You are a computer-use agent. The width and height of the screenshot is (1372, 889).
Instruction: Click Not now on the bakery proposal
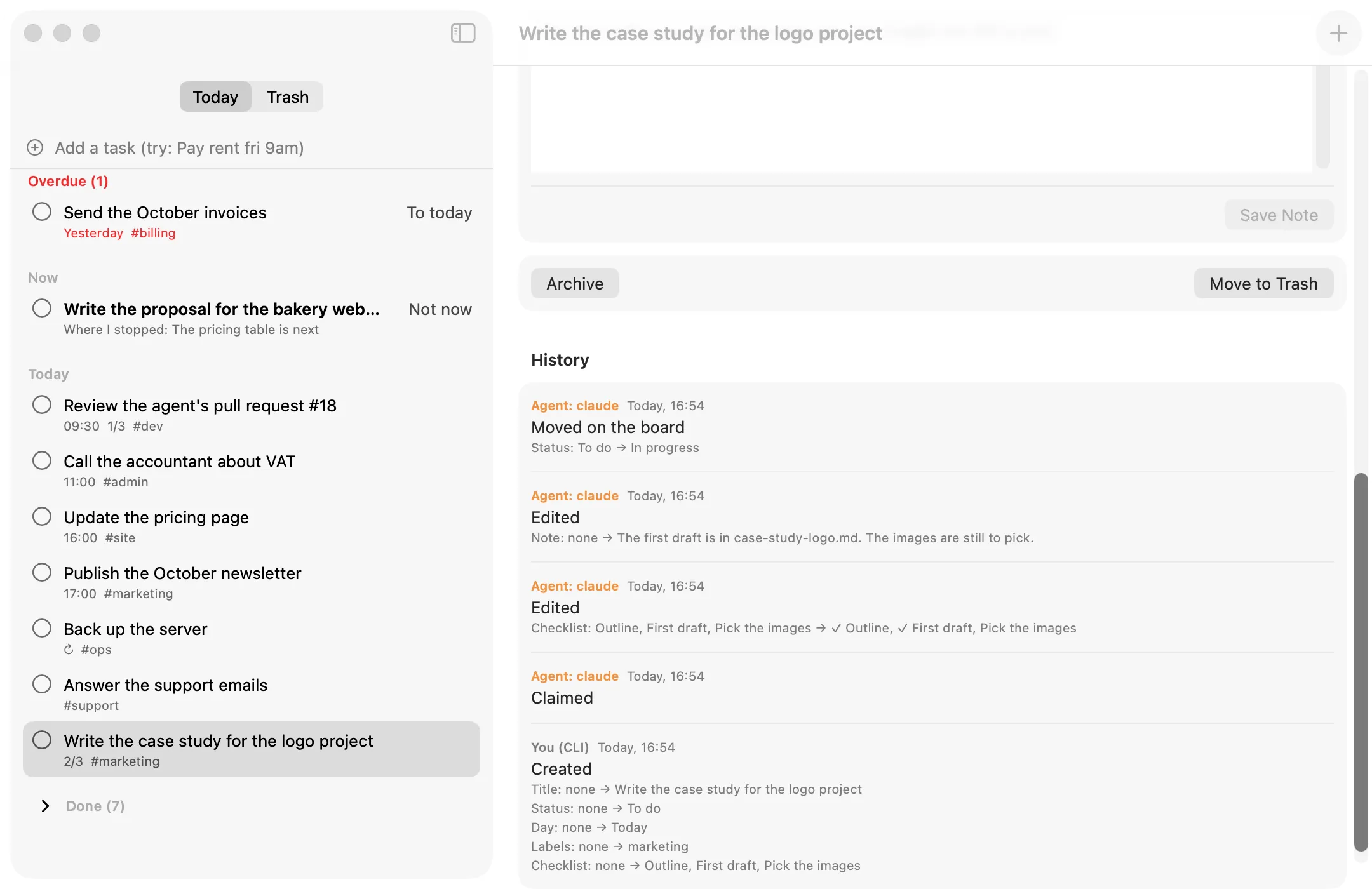[x=440, y=309]
